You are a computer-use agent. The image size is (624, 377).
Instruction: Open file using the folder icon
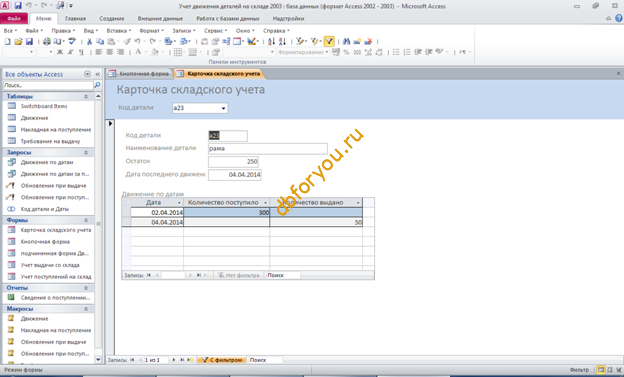coord(18,41)
